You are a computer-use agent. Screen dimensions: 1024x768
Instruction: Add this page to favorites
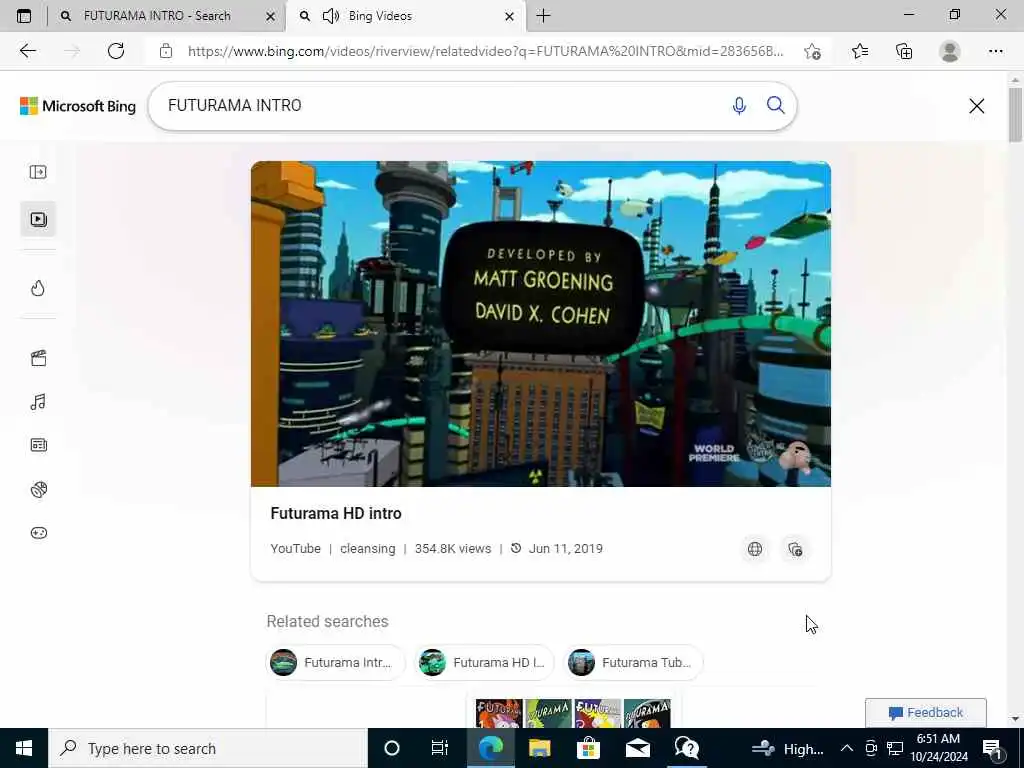pyautogui.click(x=812, y=51)
